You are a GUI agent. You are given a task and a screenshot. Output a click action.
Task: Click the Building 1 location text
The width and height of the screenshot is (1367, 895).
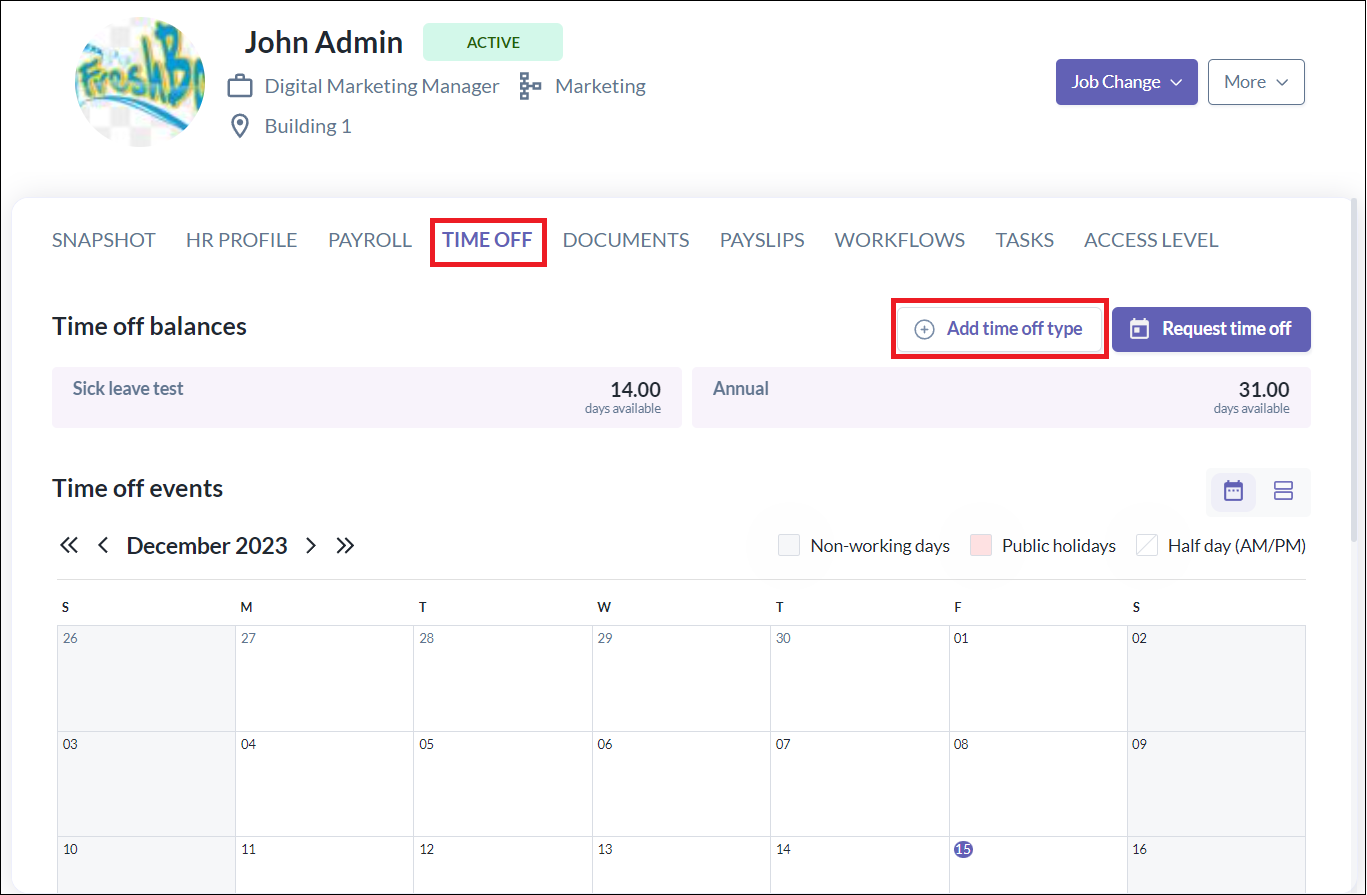point(308,126)
